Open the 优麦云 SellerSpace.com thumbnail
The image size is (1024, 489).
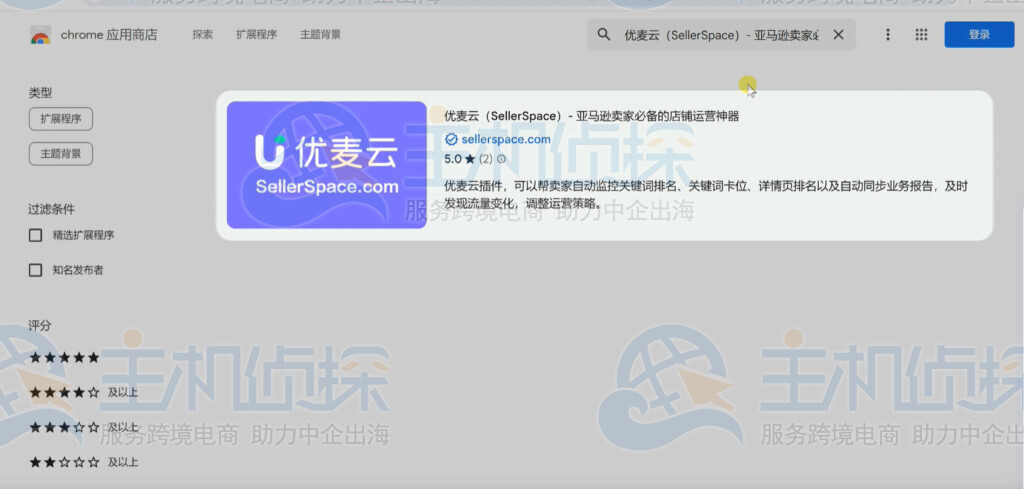click(x=327, y=165)
